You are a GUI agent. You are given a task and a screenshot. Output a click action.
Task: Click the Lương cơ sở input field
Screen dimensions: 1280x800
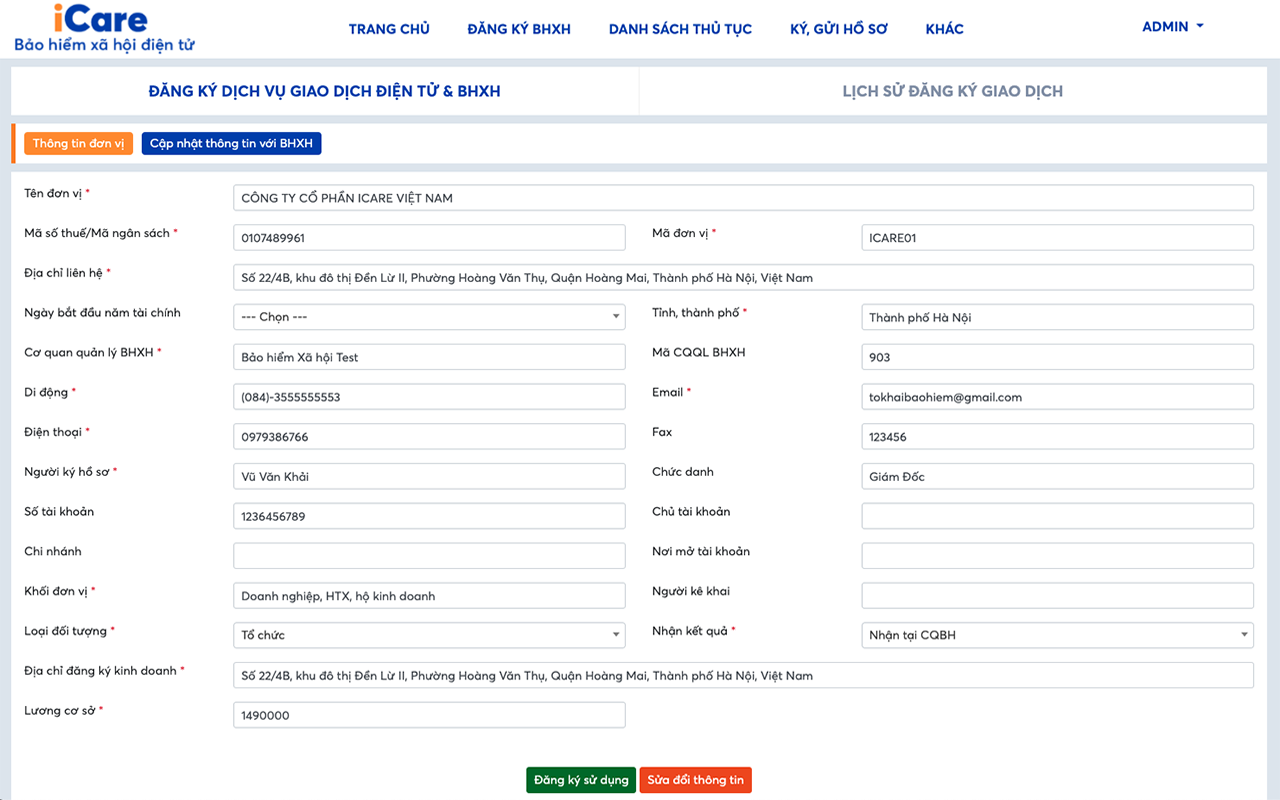(x=429, y=715)
